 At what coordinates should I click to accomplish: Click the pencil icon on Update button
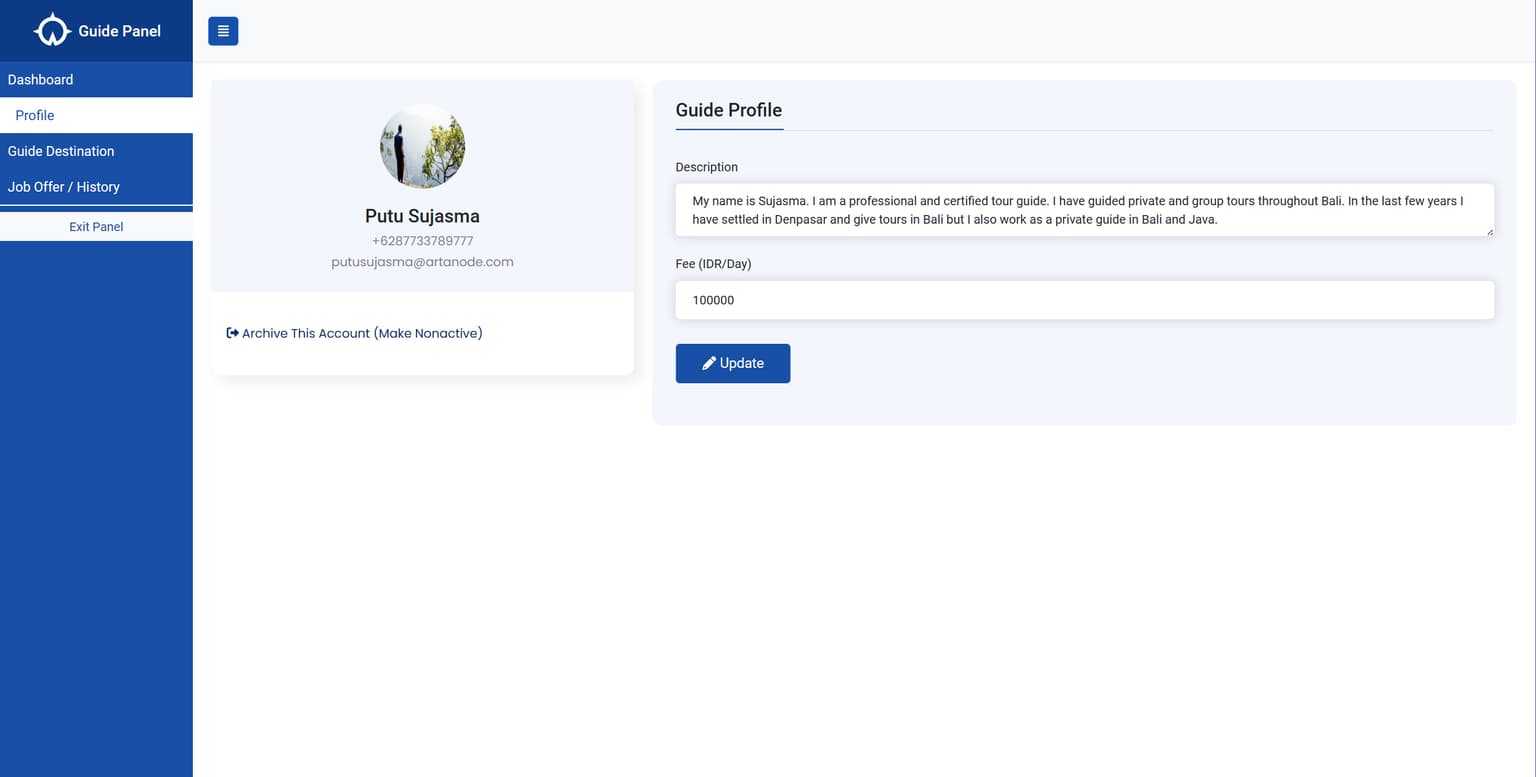tap(710, 363)
